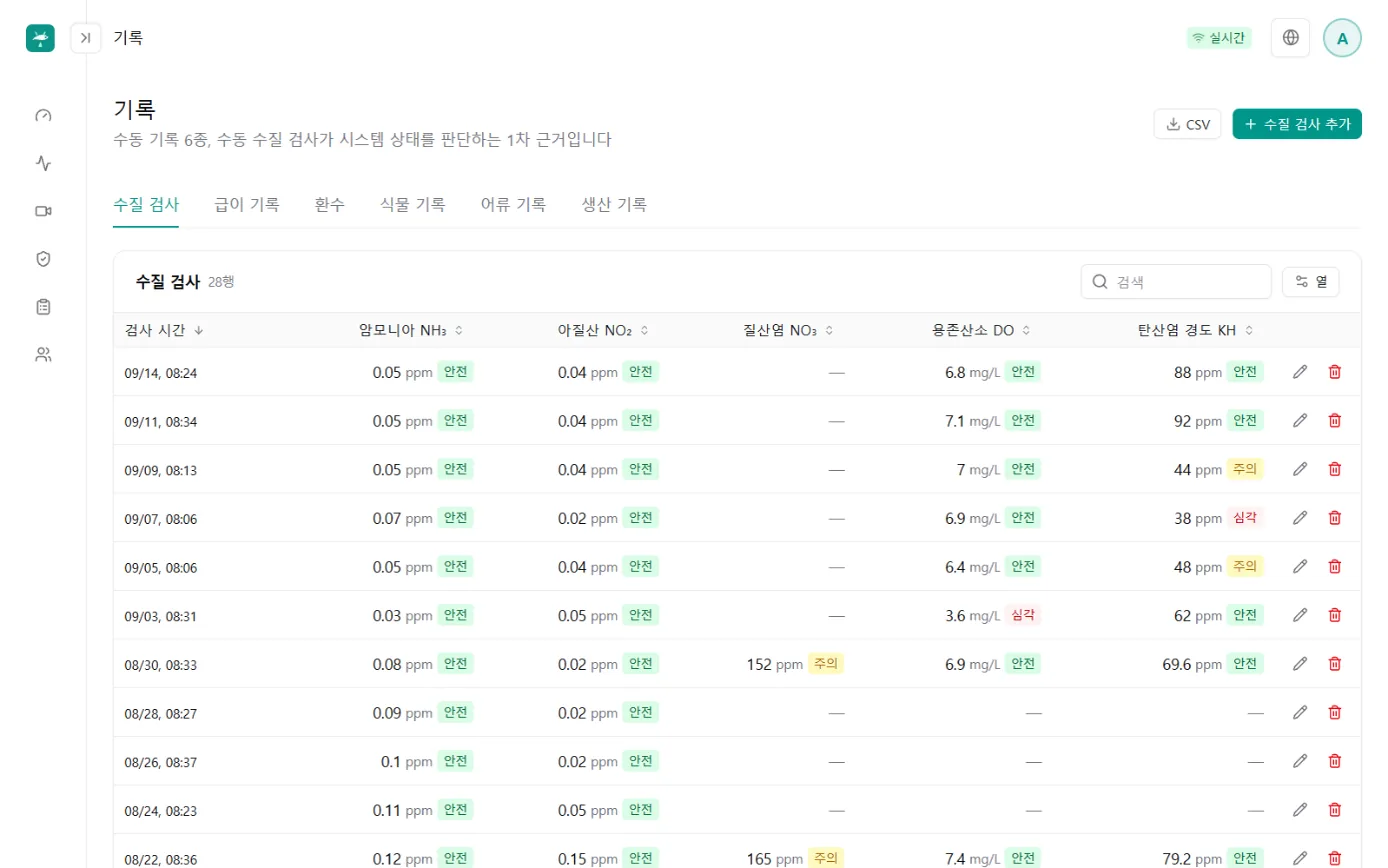Open the shield check sidebar icon

pos(43,259)
